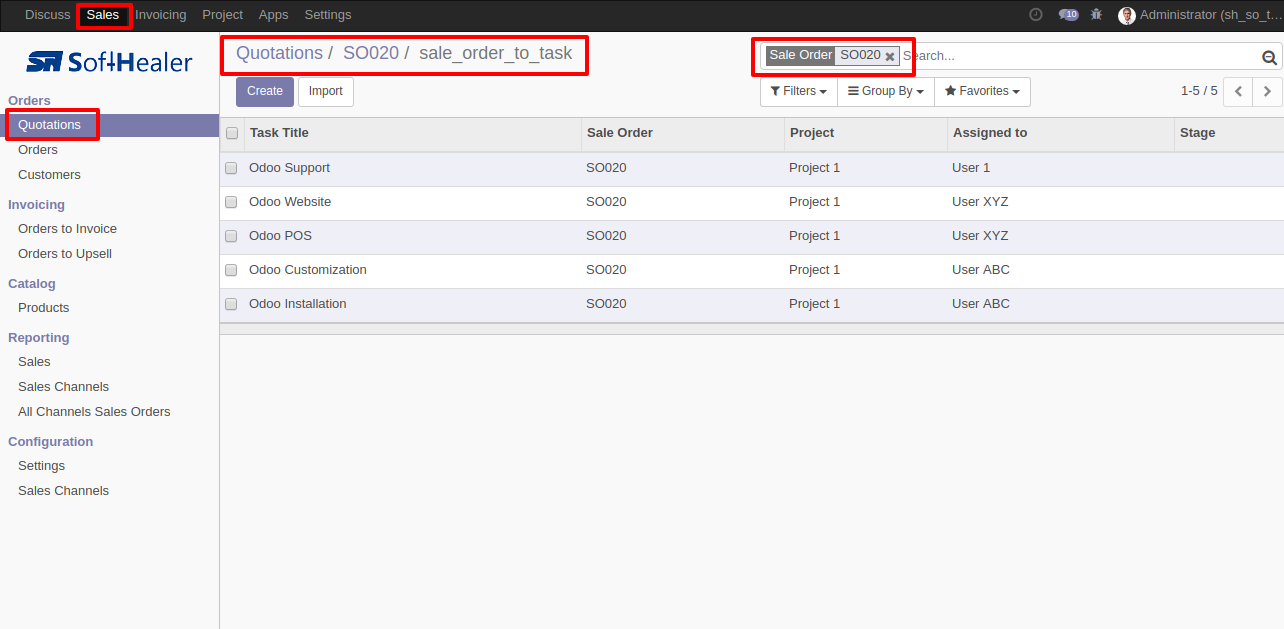Click the SoftHealer logo

pos(109,62)
